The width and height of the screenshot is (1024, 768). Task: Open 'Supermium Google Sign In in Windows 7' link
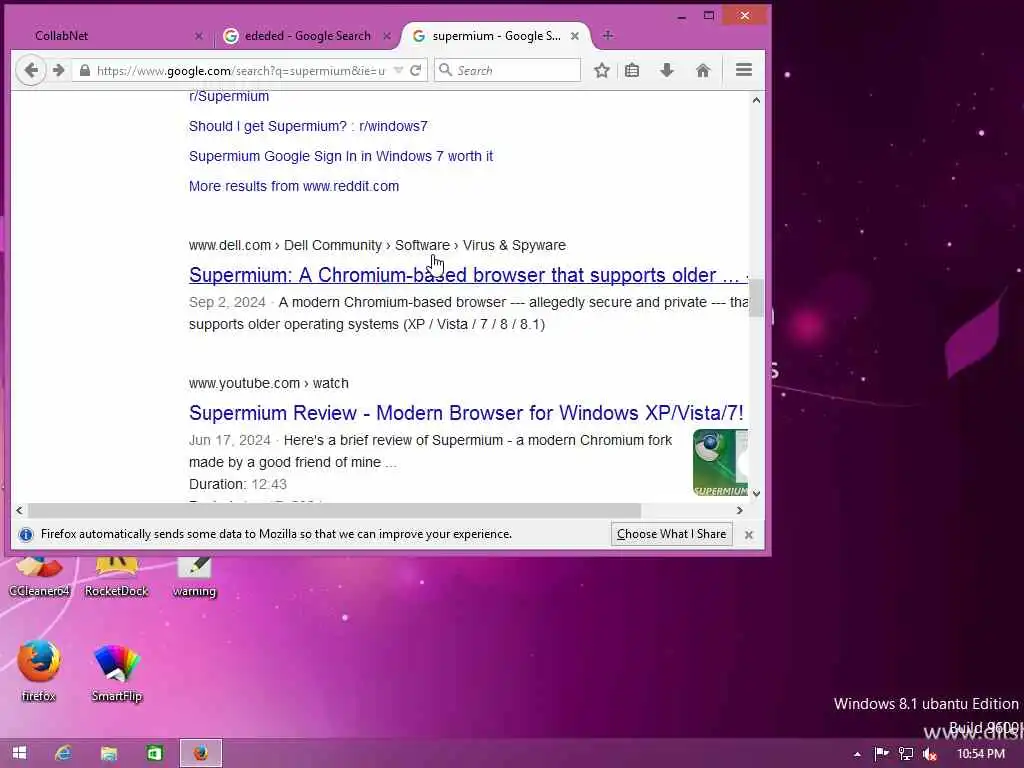pyautogui.click(x=341, y=156)
